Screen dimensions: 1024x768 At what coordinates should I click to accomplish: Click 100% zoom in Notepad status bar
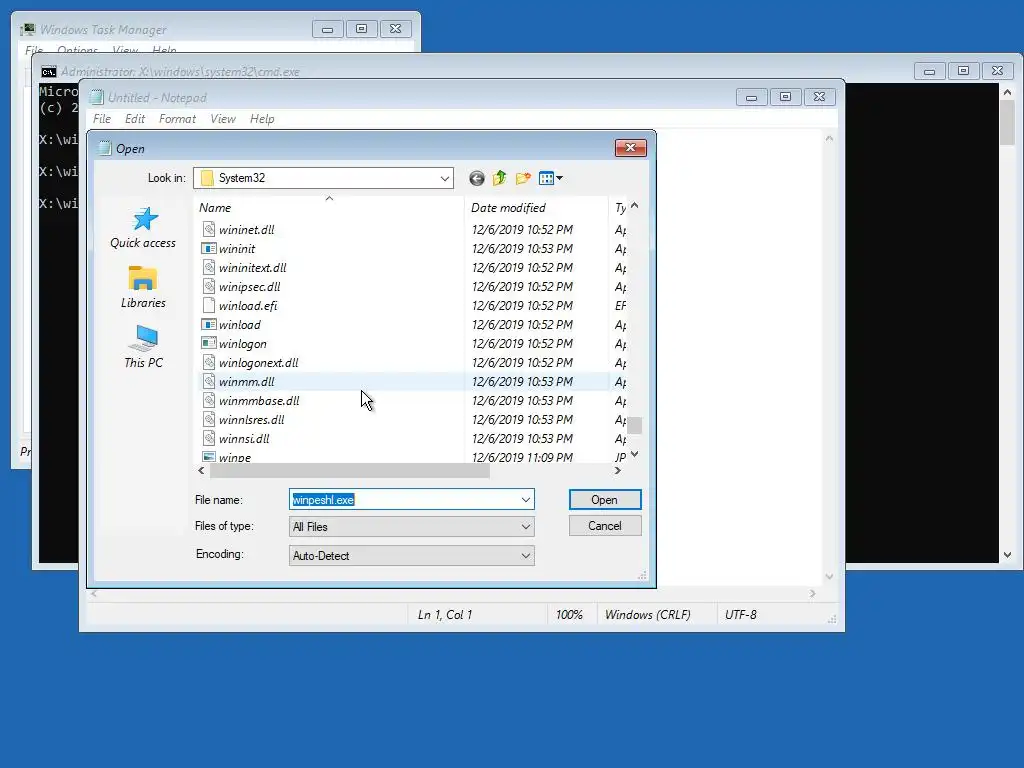coord(569,615)
